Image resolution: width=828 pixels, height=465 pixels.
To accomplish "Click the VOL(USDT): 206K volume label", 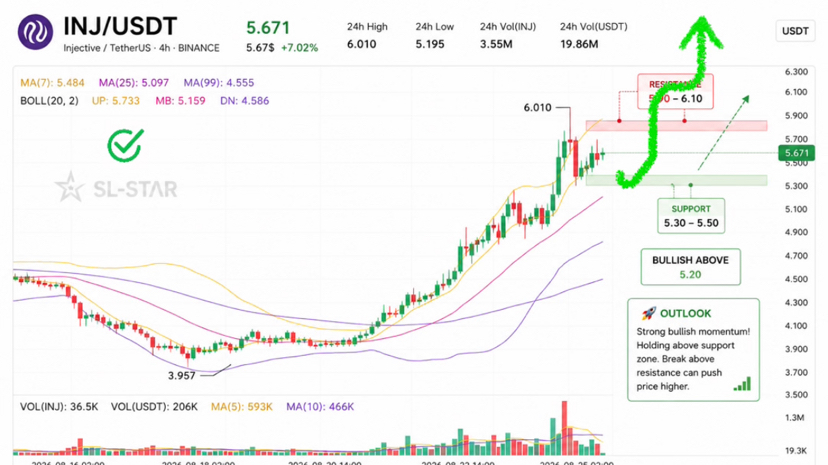I will (154, 407).
